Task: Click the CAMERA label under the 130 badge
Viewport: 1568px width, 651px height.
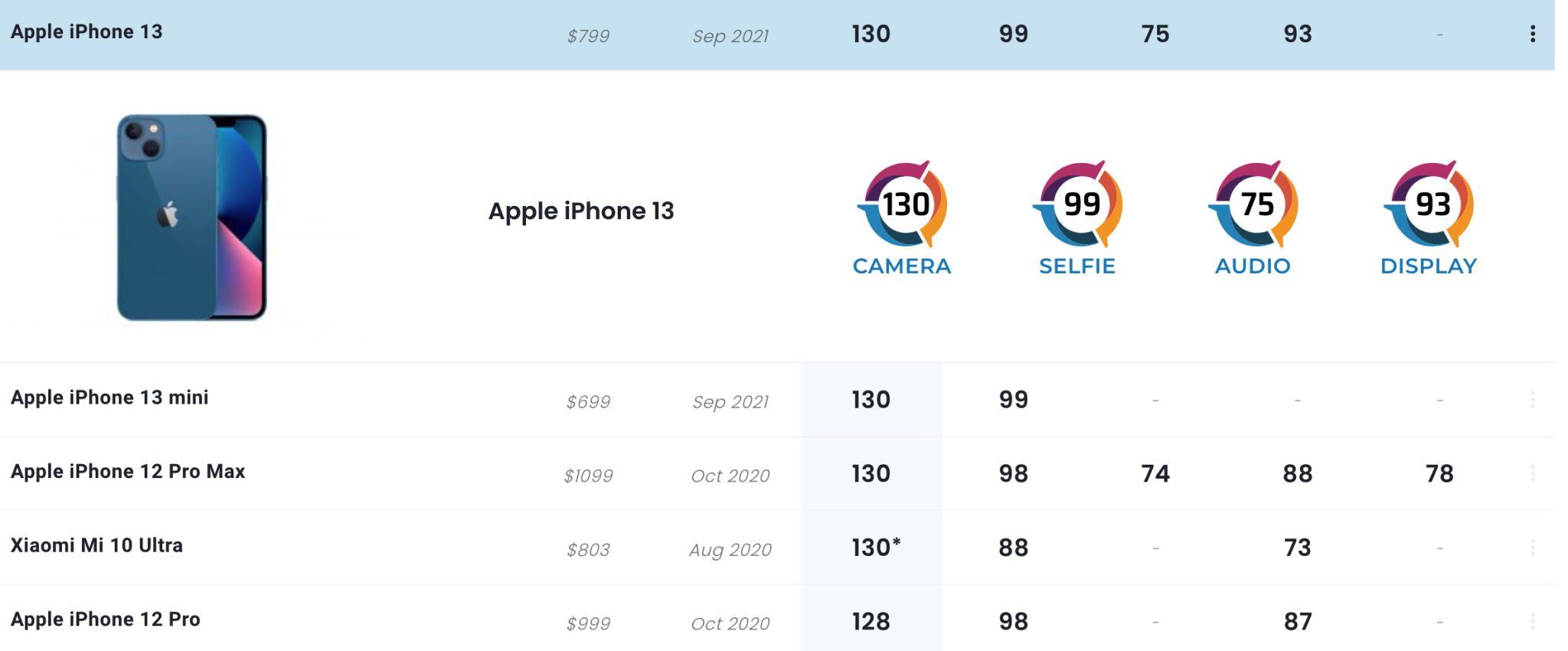Action: coord(902,267)
